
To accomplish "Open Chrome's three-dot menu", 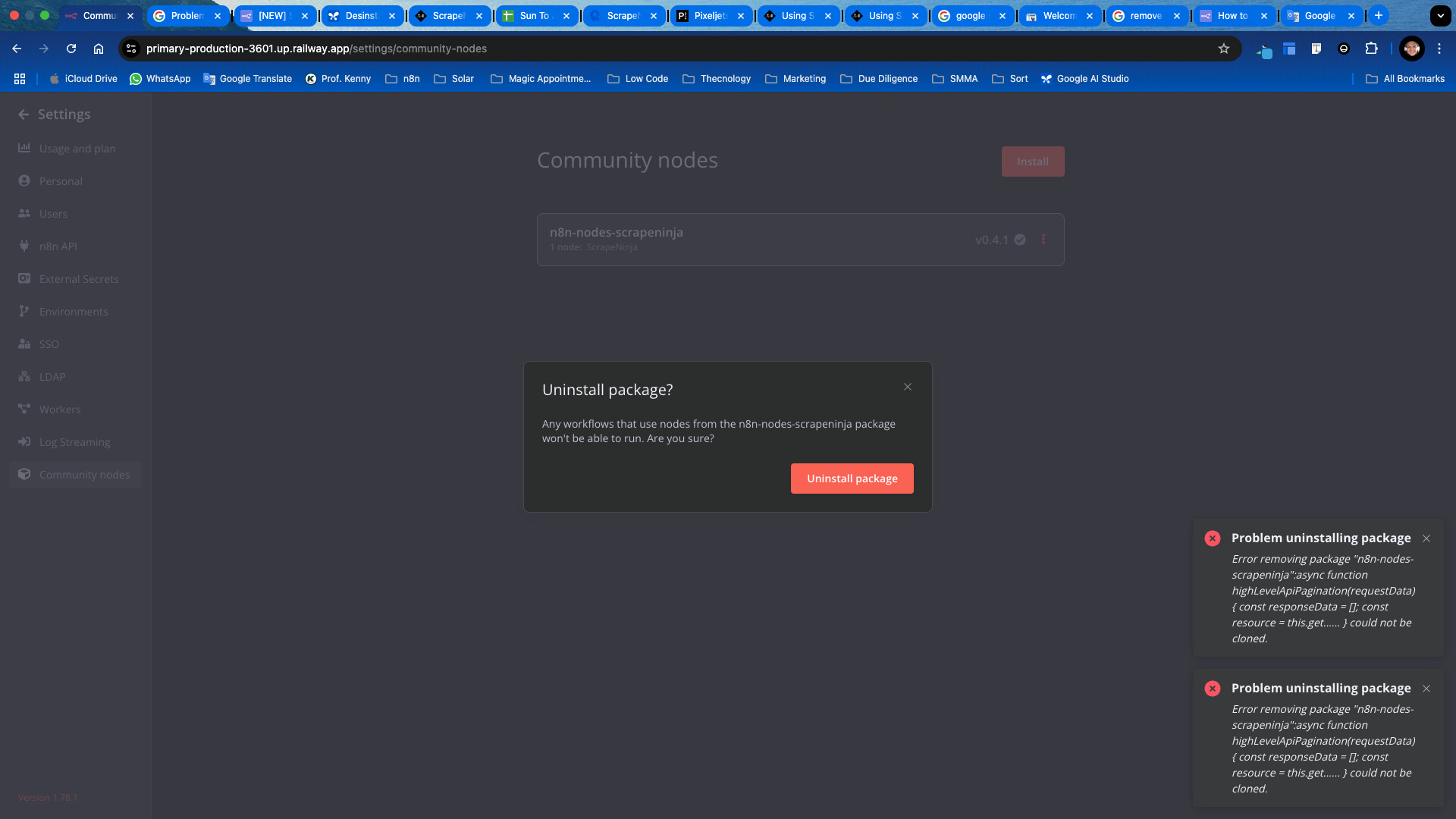I will [1439, 49].
